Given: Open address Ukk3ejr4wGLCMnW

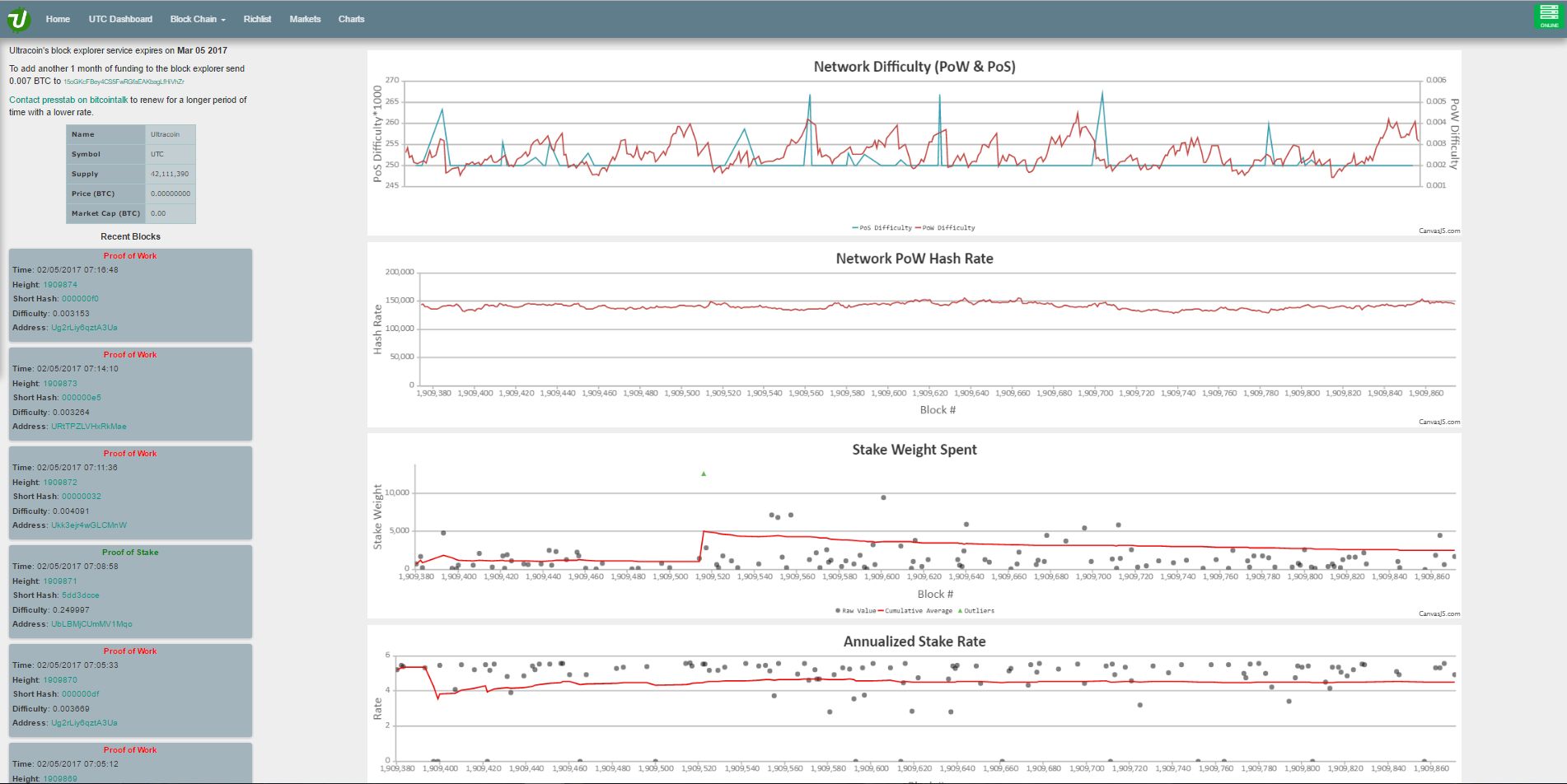Looking at the screenshot, I should coord(89,525).
